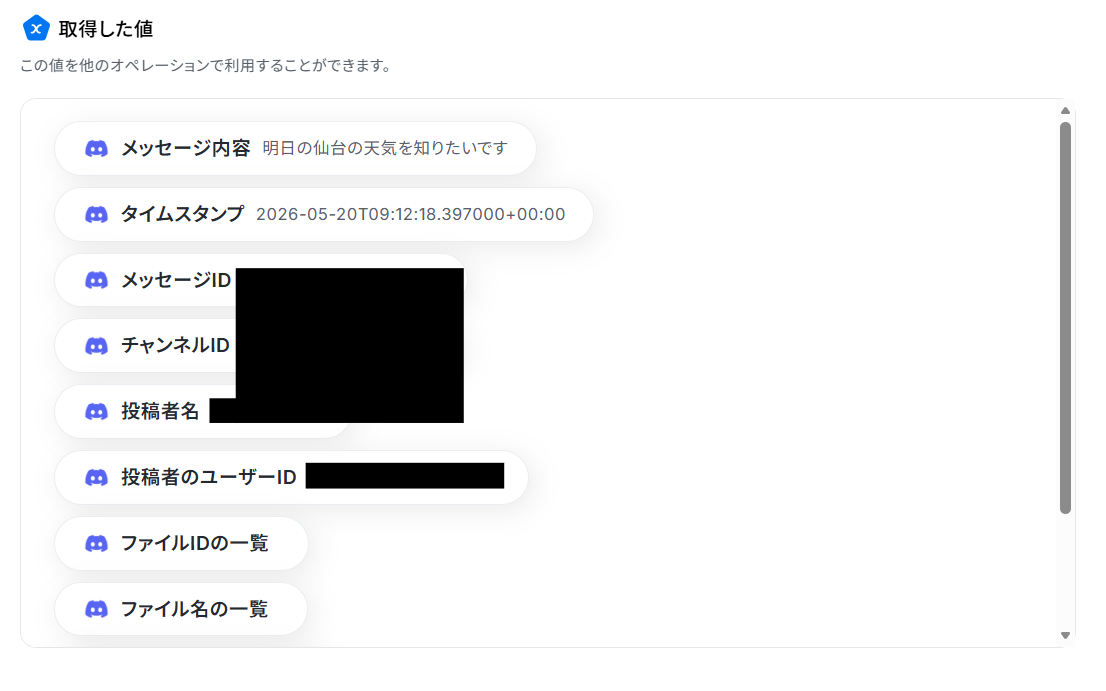
Task: Click Discord icon in ファイルIDの一覧 chip
Action: point(97,544)
